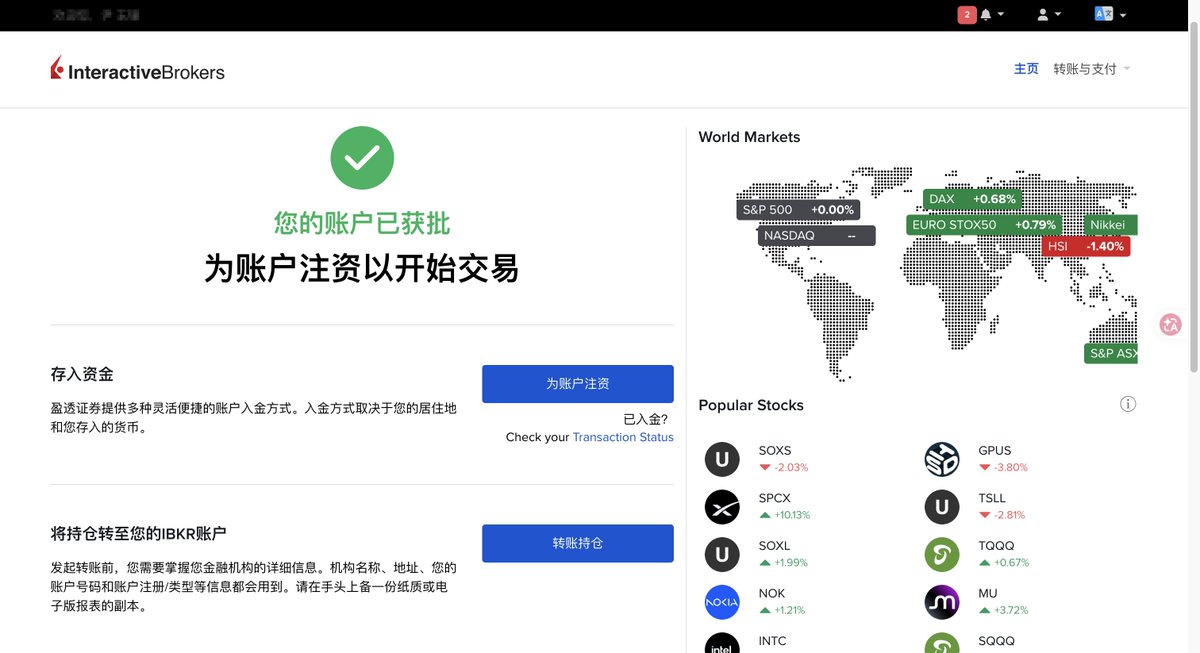1200x653 pixels.
Task: Click the 存入资金 heading
Action: (x=82, y=374)
